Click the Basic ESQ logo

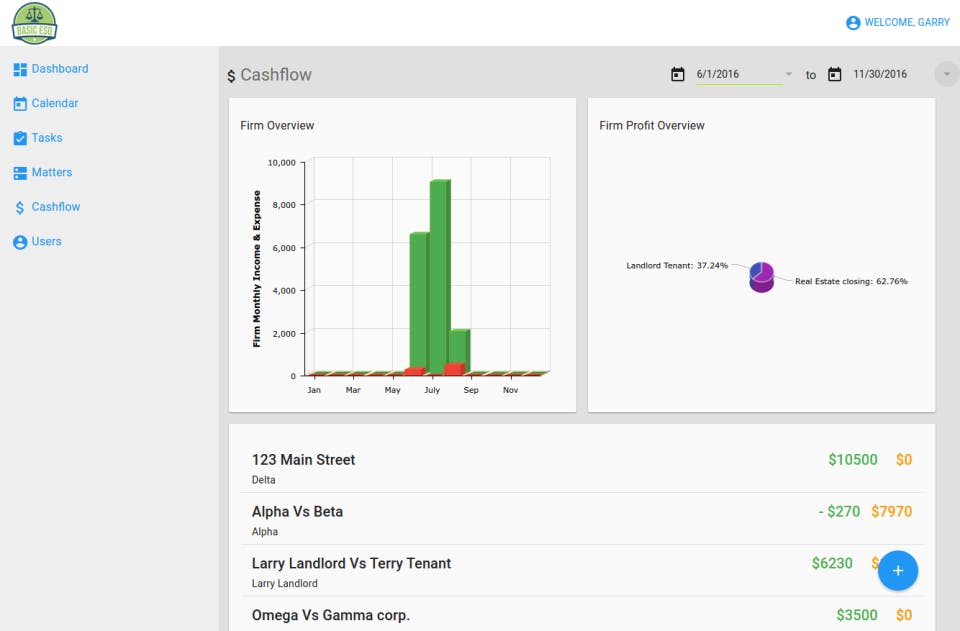coord(34,23)
